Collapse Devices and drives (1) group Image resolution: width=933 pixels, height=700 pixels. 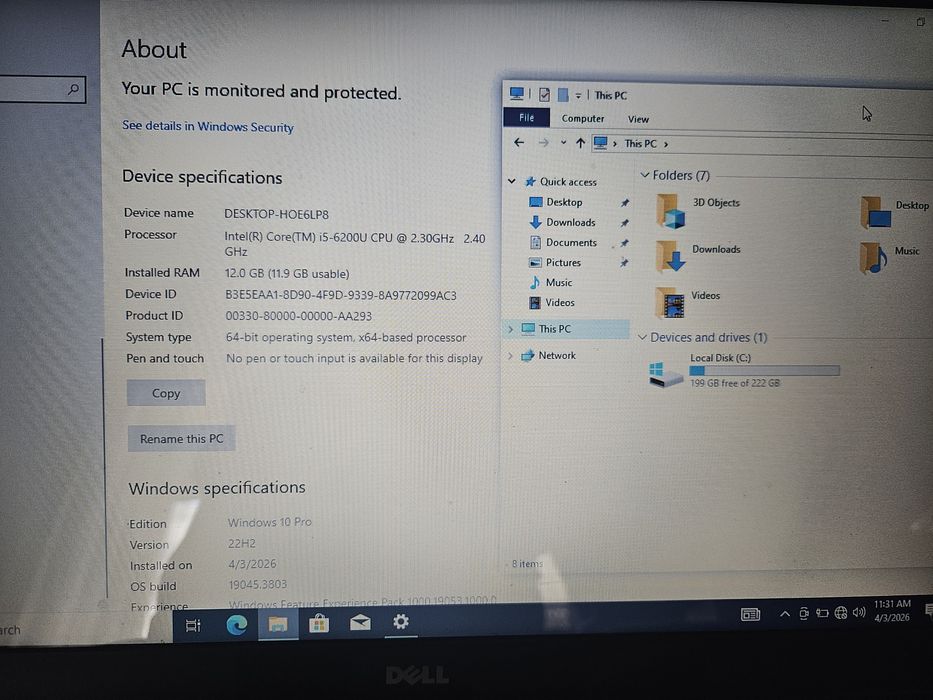pos(642,337)
